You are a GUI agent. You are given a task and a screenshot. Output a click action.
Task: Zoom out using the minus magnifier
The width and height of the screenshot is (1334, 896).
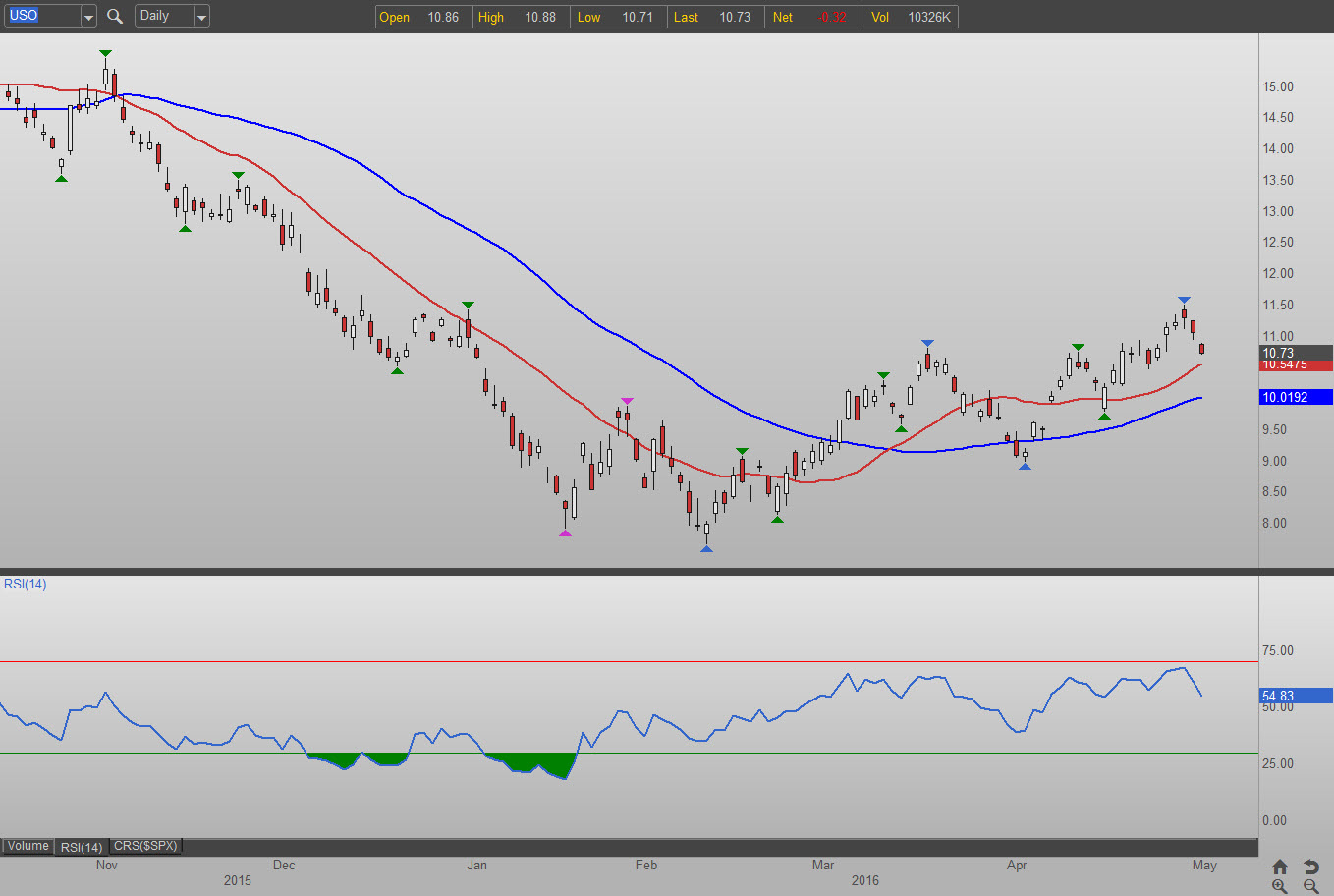click(x=1310, y=886)
